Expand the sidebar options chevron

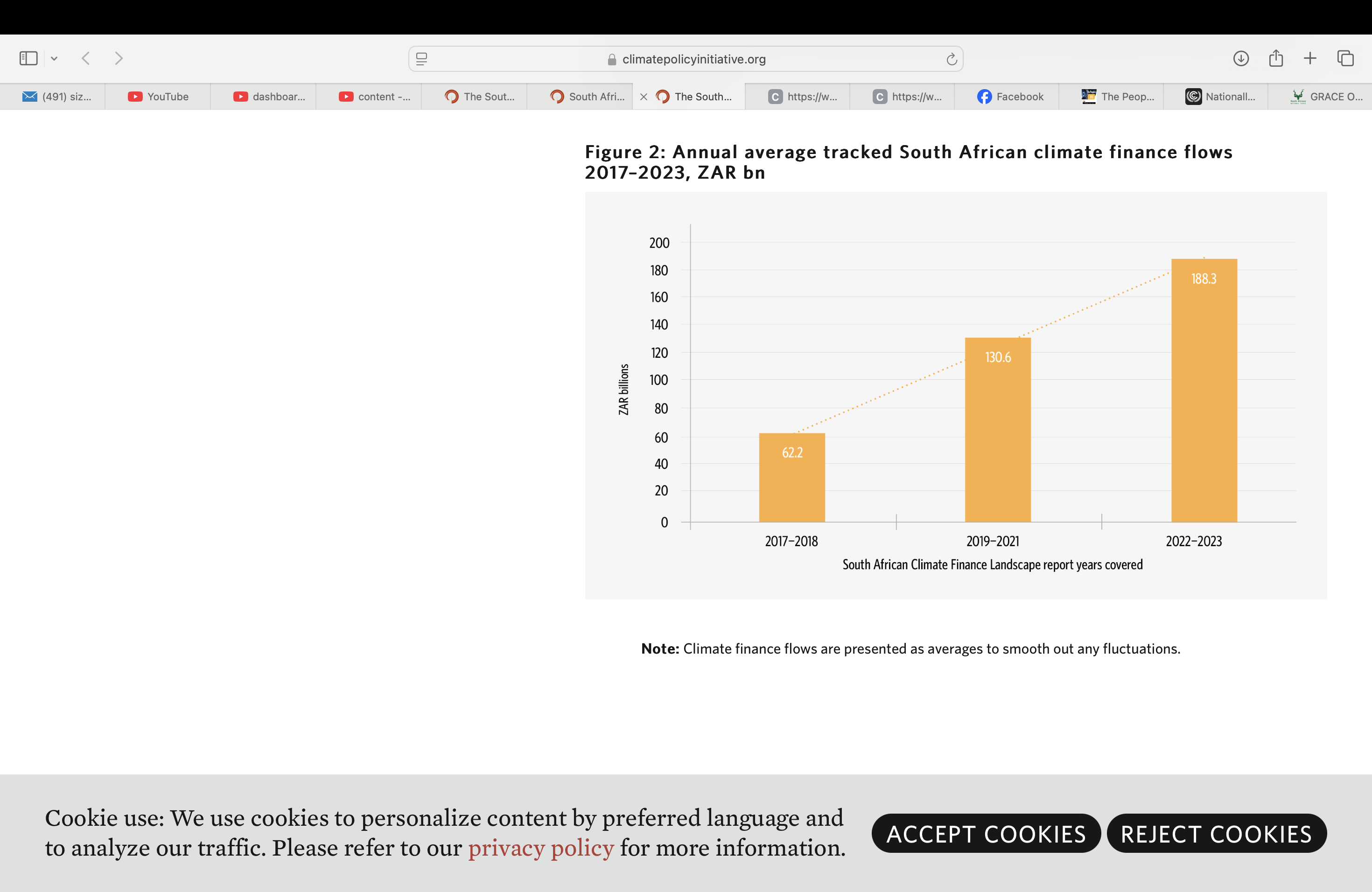click(x=54, y=58)
